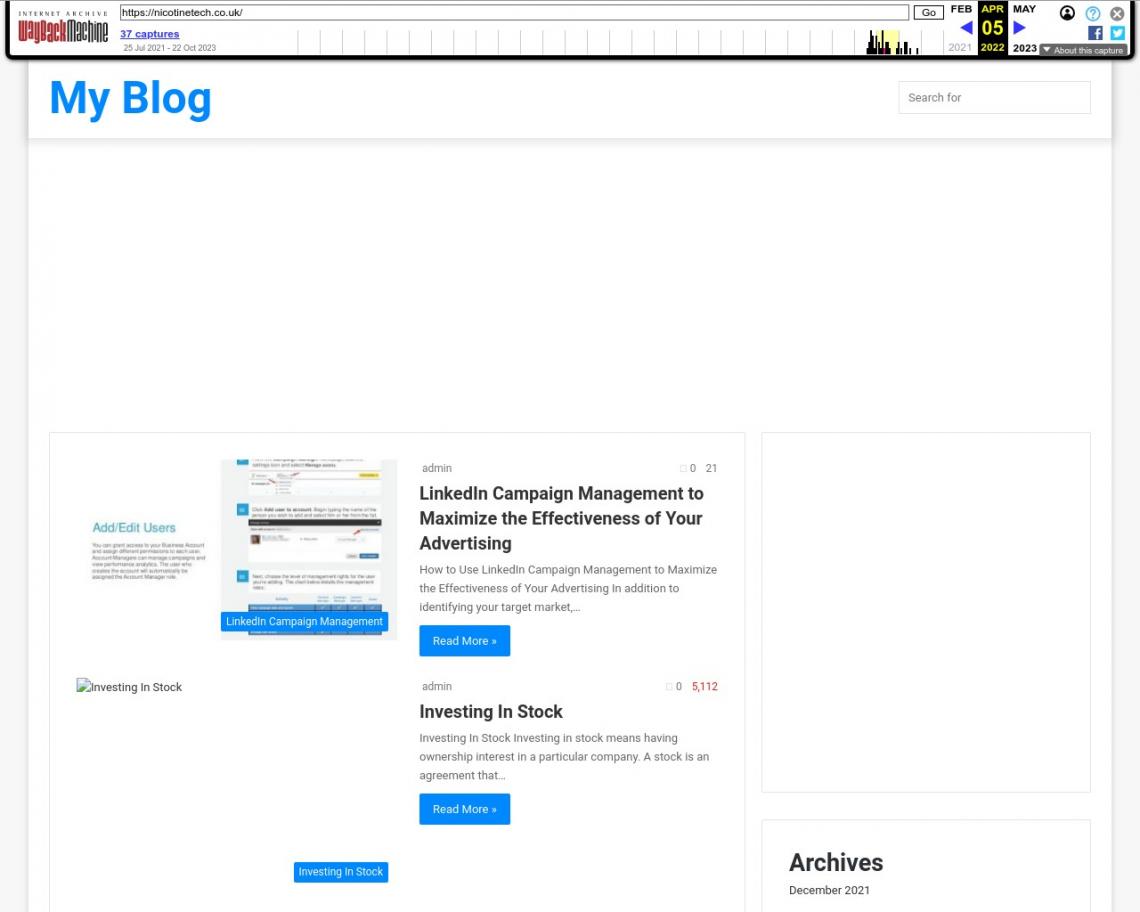Click the Wayback URL input field

pyautogui.click(x=514, y=13)
